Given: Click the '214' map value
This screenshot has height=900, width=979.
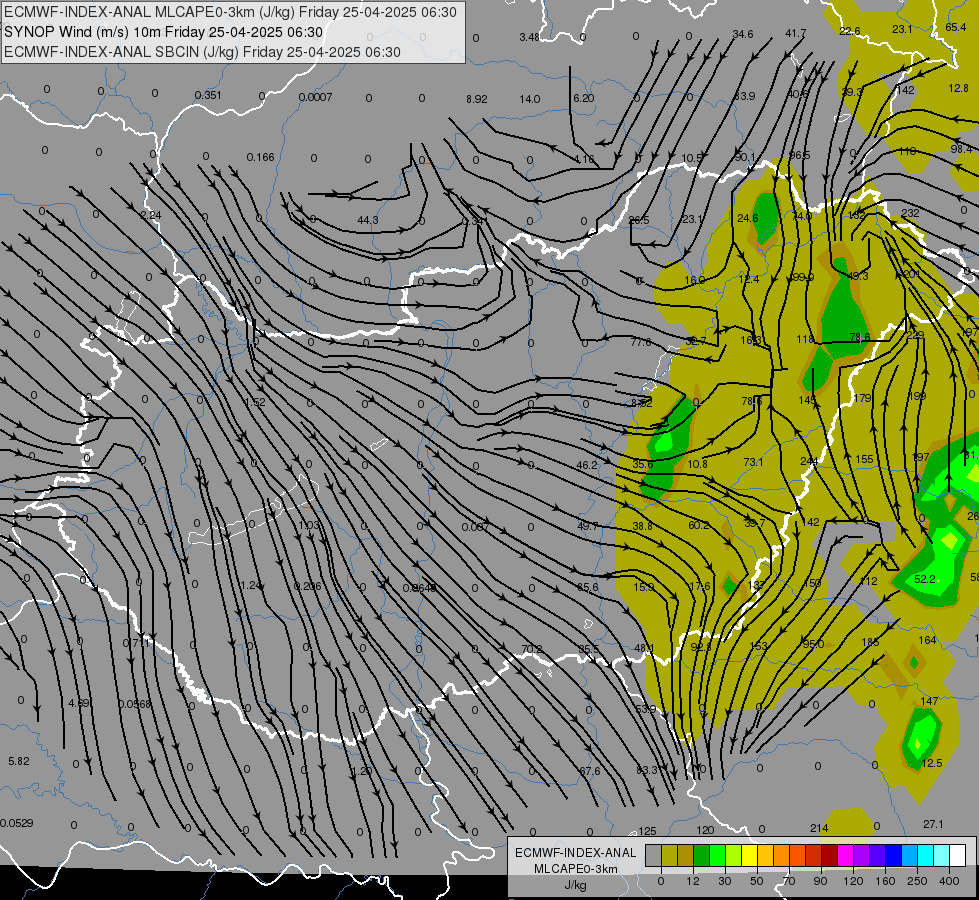Looking at the screenshot, I should pos(819,829).
